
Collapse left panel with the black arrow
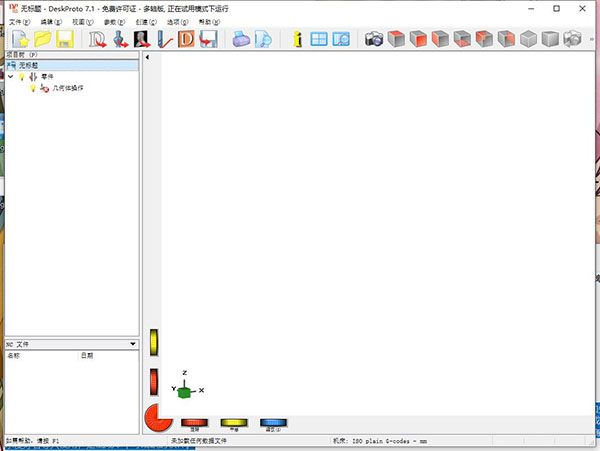tap(149, 58)
